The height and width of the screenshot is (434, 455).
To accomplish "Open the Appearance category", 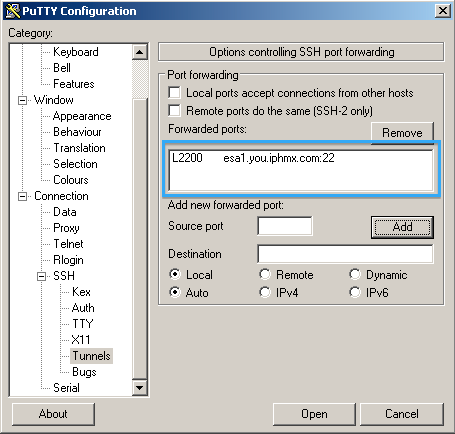I will [x=82, y=116].
